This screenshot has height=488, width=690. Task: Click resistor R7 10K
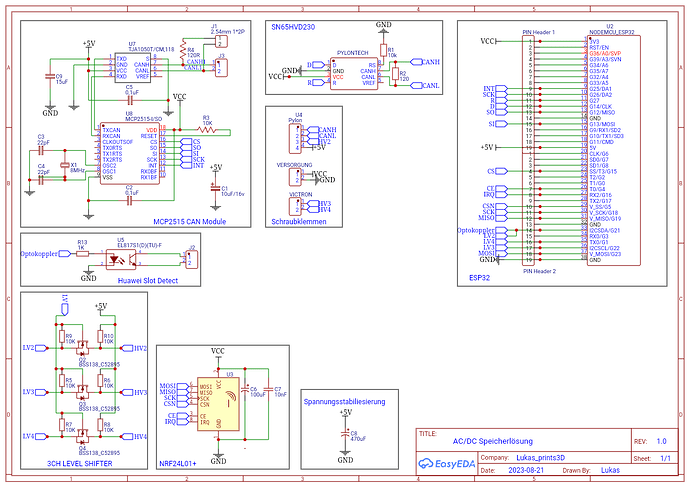coord(62,425)
